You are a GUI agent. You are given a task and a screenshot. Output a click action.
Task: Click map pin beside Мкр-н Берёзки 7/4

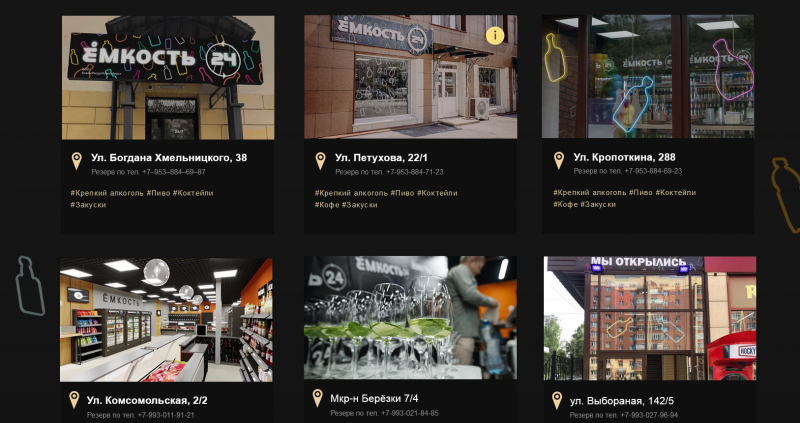click(318, 398)
